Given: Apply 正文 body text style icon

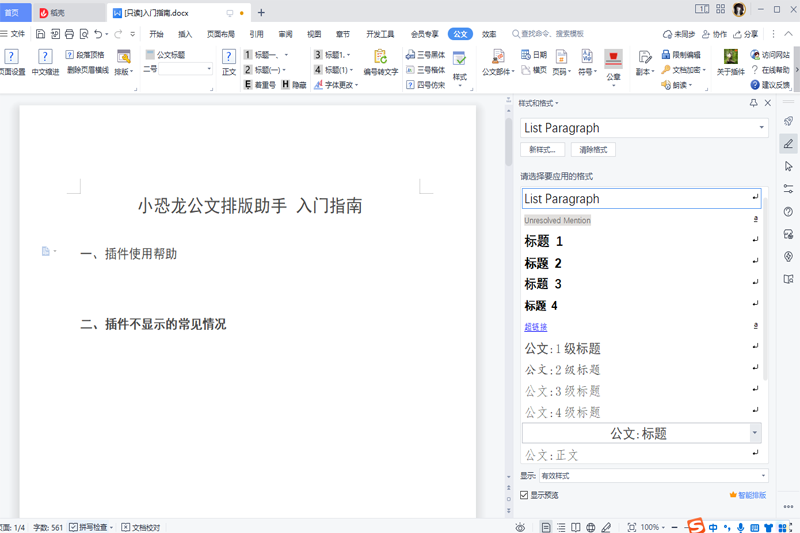Looking at the screenshot, I should pyautogui.click(x=229, y=62).
